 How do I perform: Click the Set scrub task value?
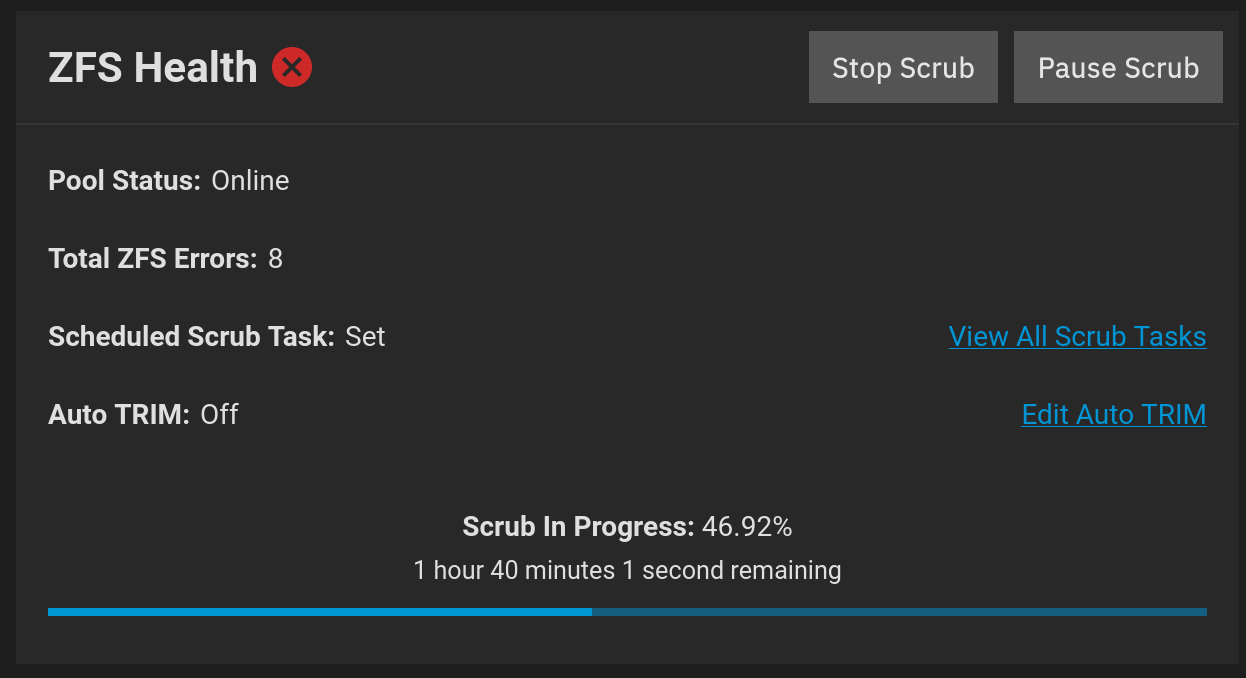tap(365, 336)
